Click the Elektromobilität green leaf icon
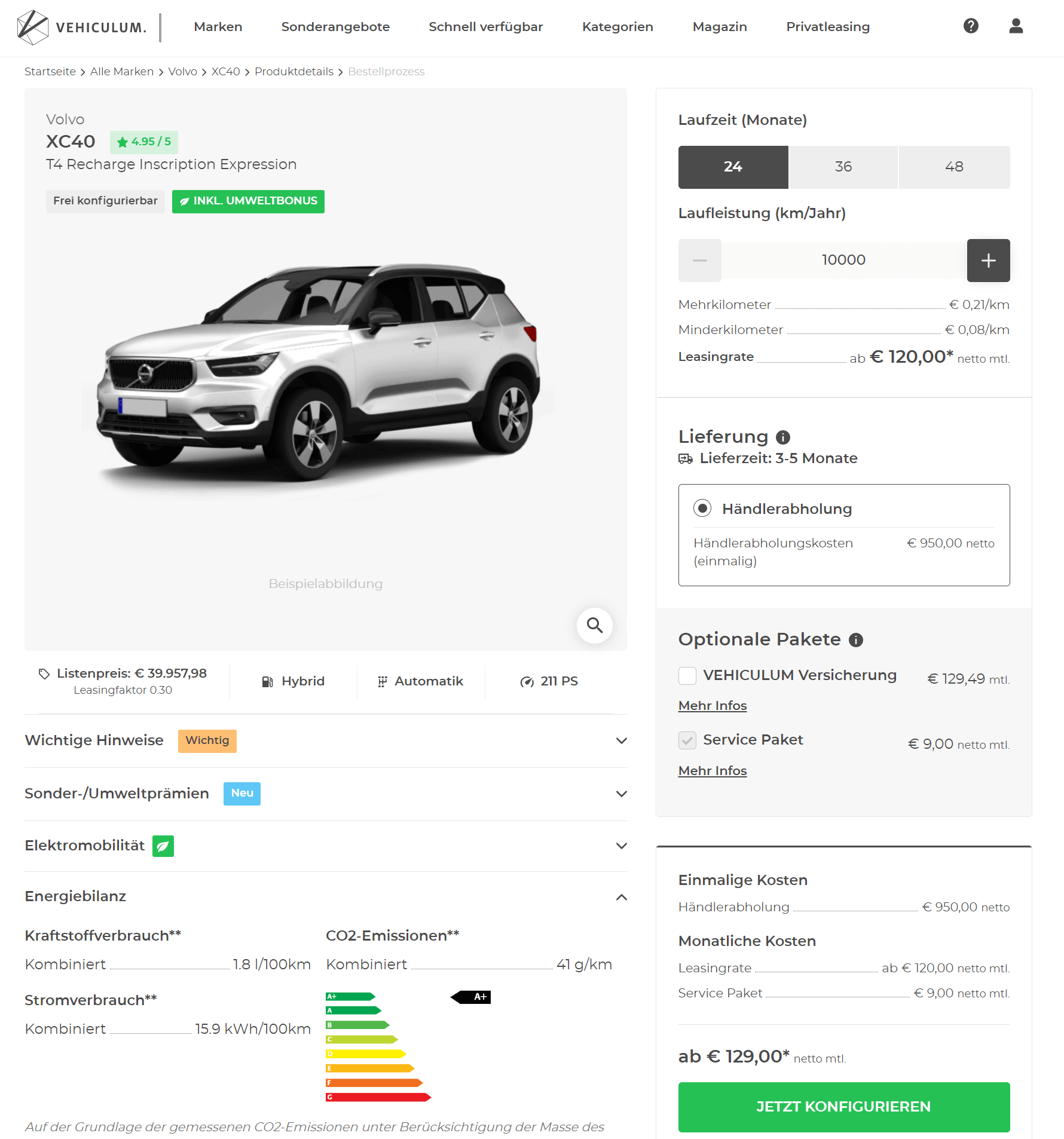1064x1139 pixels. click(x=163, y=846)
